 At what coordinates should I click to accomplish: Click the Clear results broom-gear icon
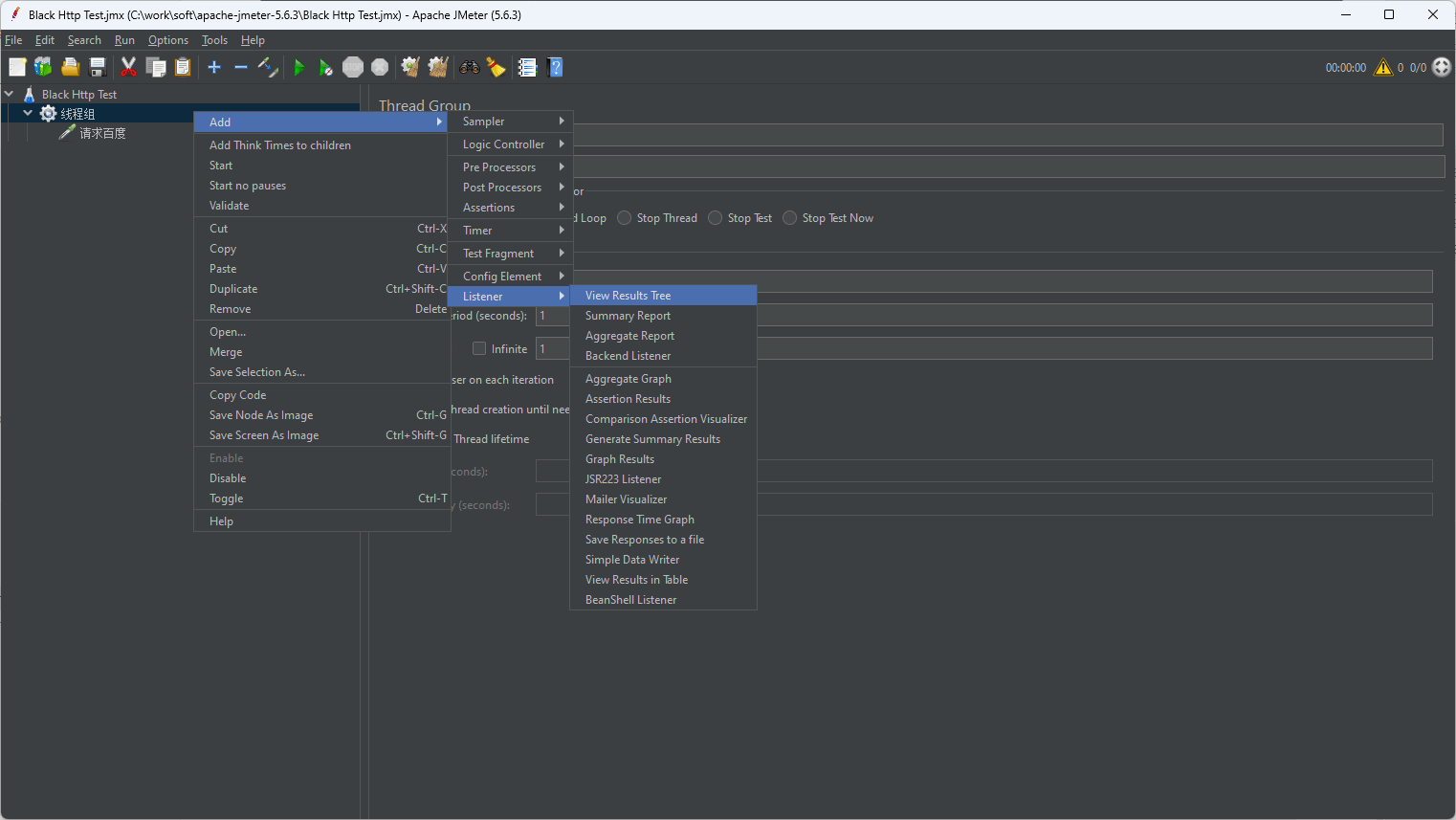(410, 67)
